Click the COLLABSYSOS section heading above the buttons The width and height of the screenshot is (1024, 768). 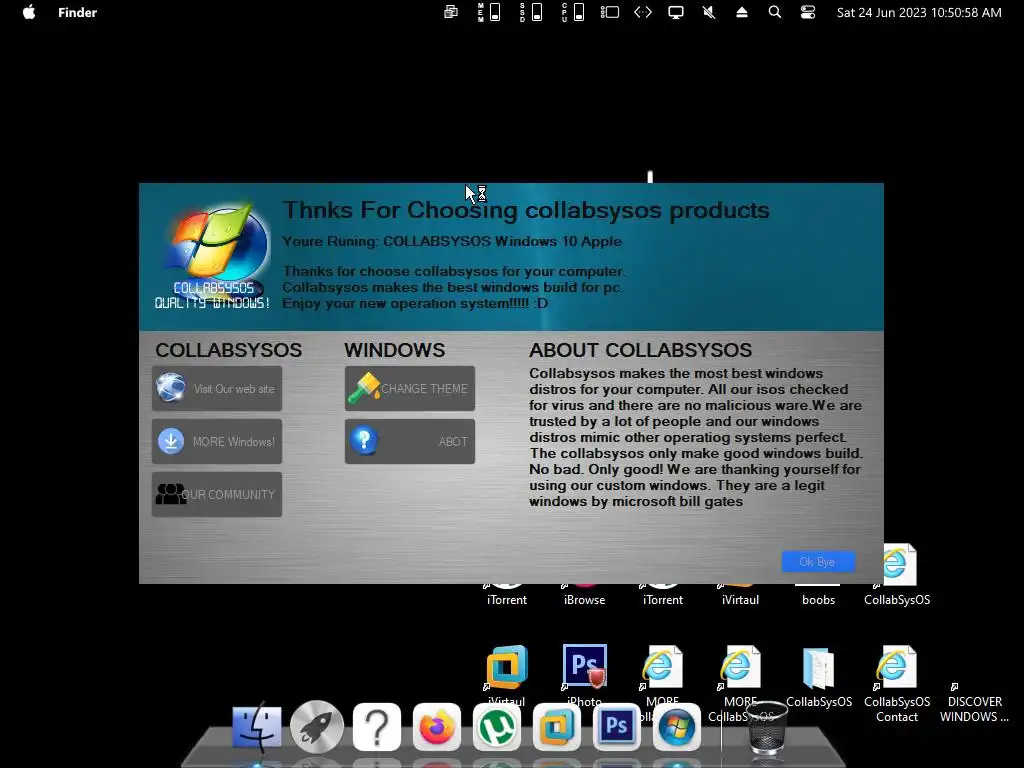(229, 350)
